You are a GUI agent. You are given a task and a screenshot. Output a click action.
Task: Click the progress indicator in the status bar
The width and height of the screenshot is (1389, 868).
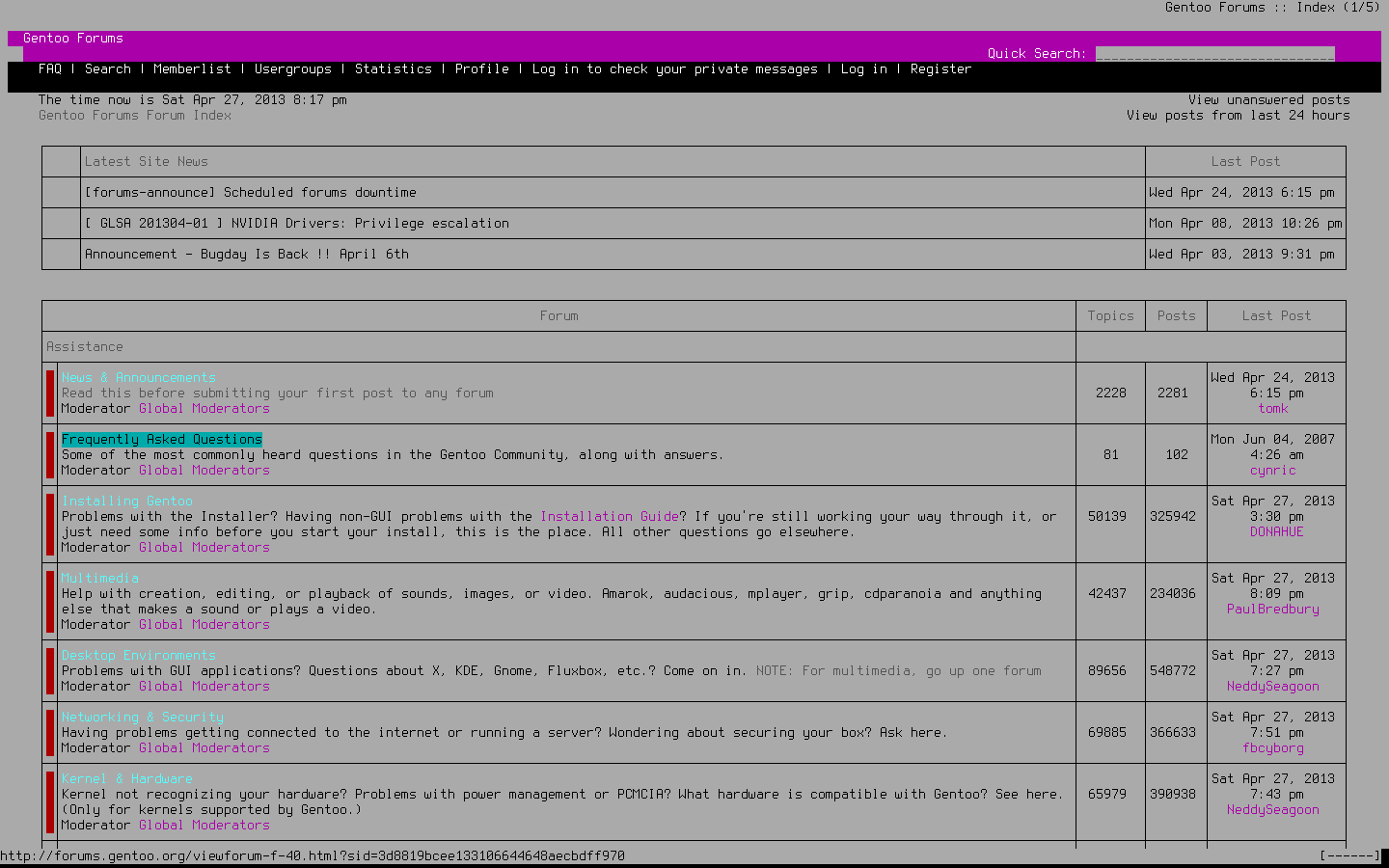[1350, 855]
